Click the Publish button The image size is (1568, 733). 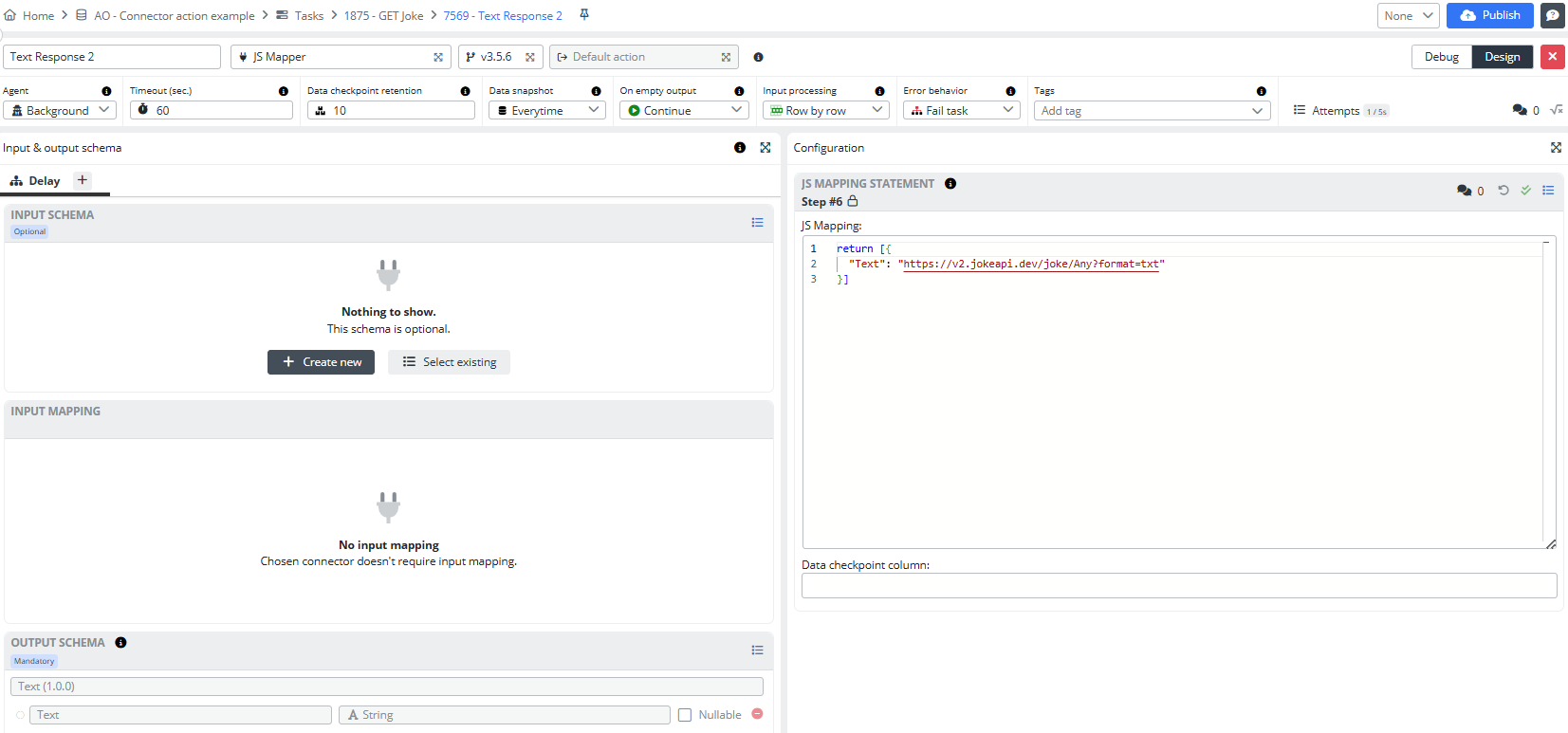(x=1490, y=15)
